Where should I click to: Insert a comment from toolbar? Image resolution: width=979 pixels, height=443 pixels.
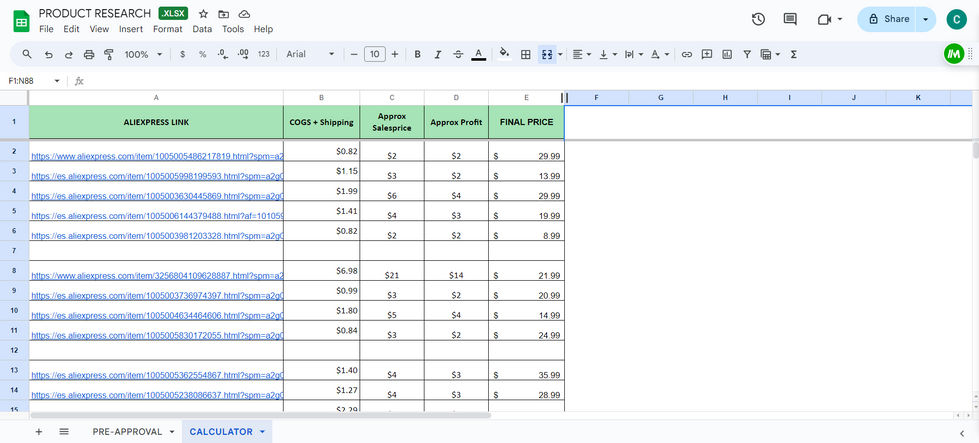pyautogui.click(x=707, y=54)
